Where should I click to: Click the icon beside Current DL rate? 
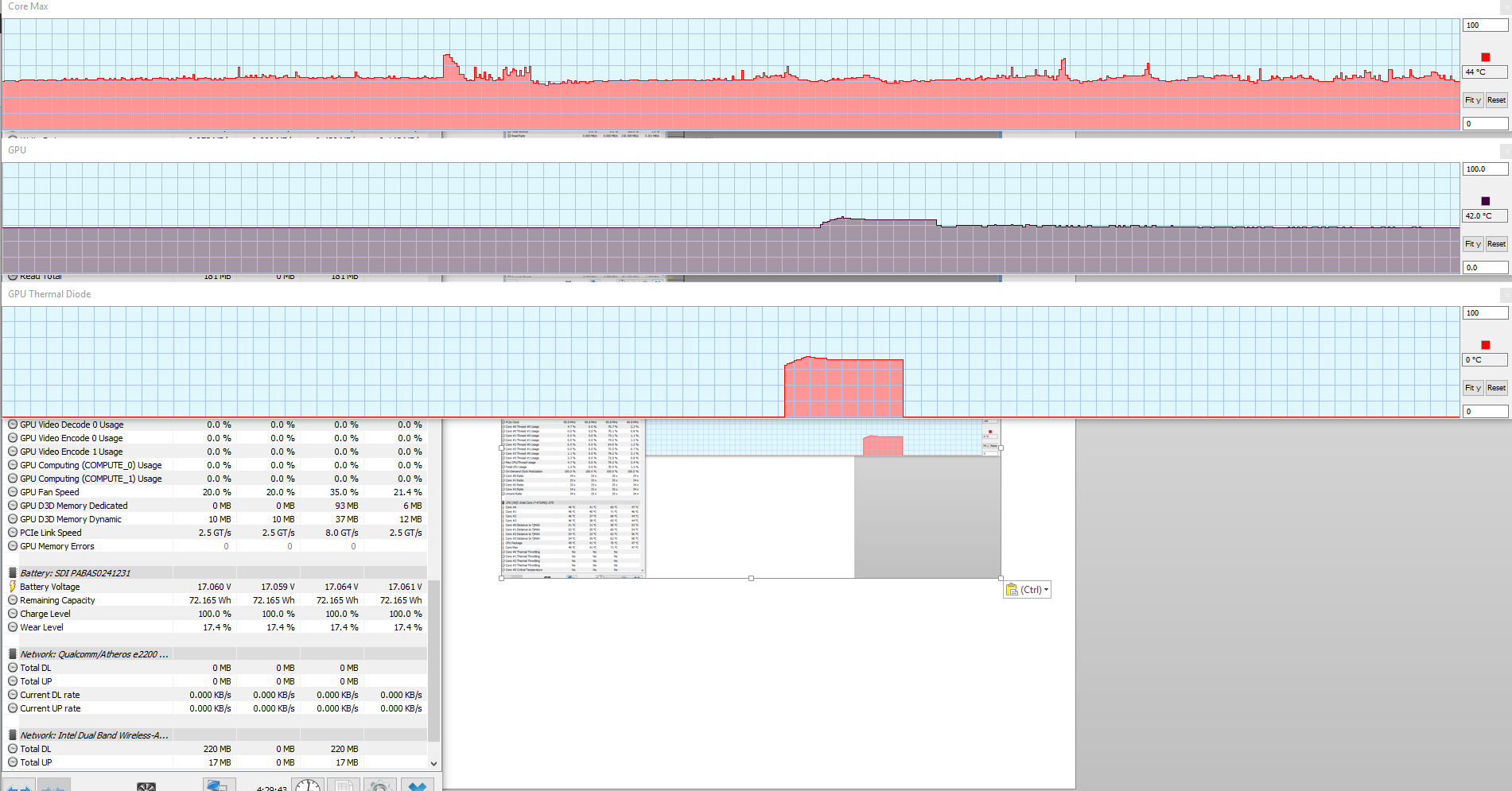[13, 695]
